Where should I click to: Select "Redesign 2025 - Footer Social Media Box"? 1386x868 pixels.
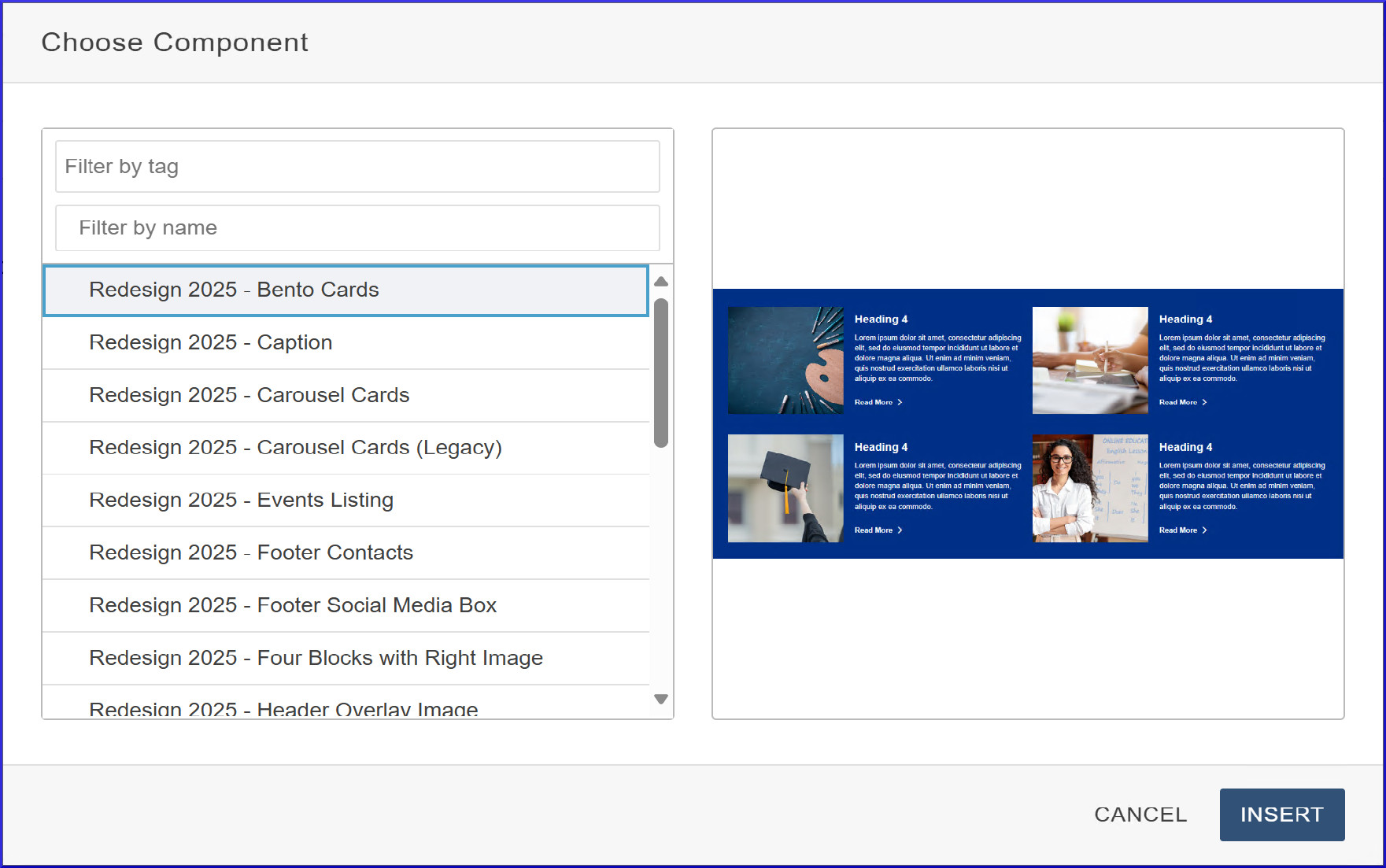[292, 606]
